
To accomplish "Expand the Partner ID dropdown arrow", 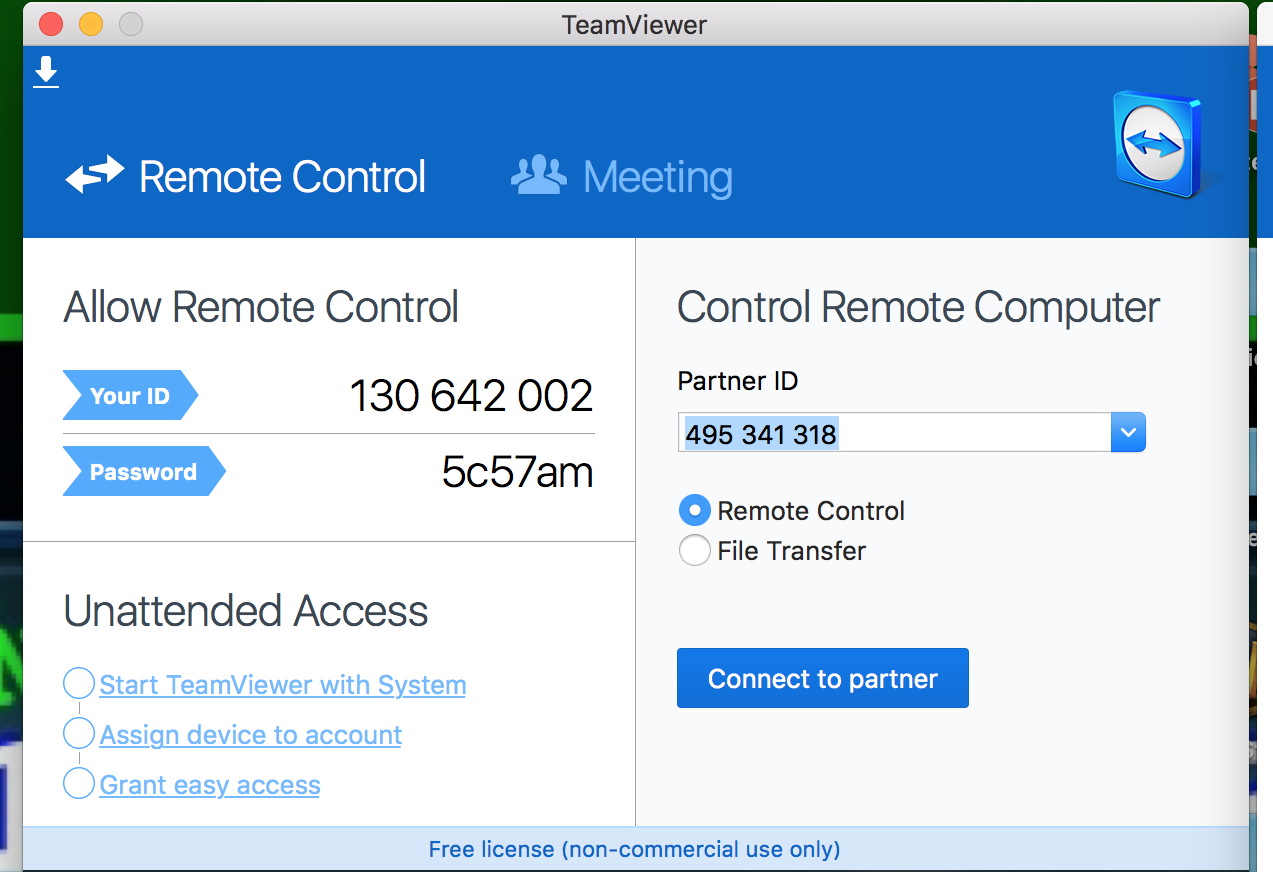I will click(1128, 433).
